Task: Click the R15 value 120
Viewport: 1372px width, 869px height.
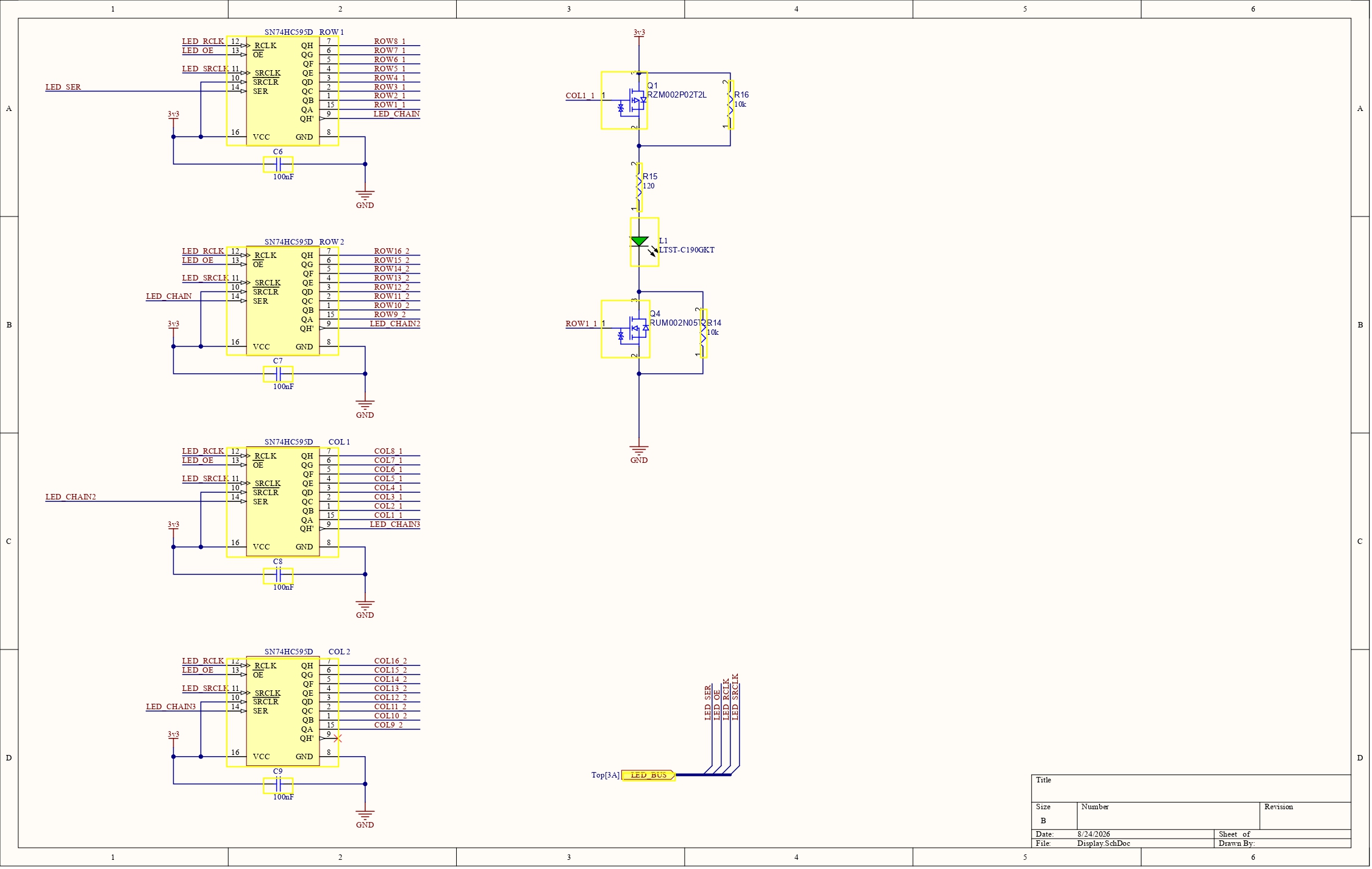Action: [x=648, y=186]
